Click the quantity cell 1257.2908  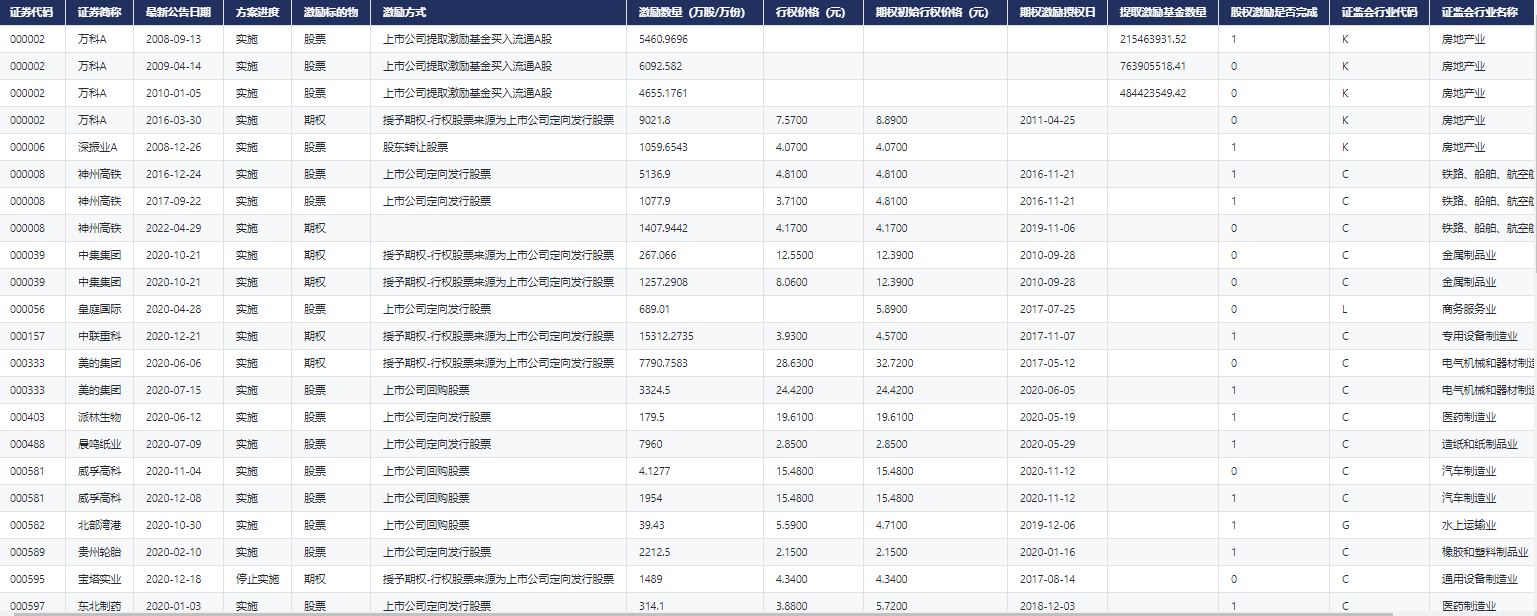663,282
